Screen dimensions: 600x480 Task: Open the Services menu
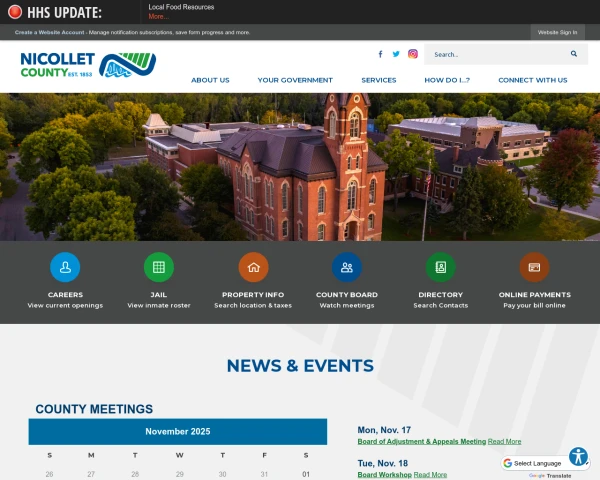coord(379,80)
